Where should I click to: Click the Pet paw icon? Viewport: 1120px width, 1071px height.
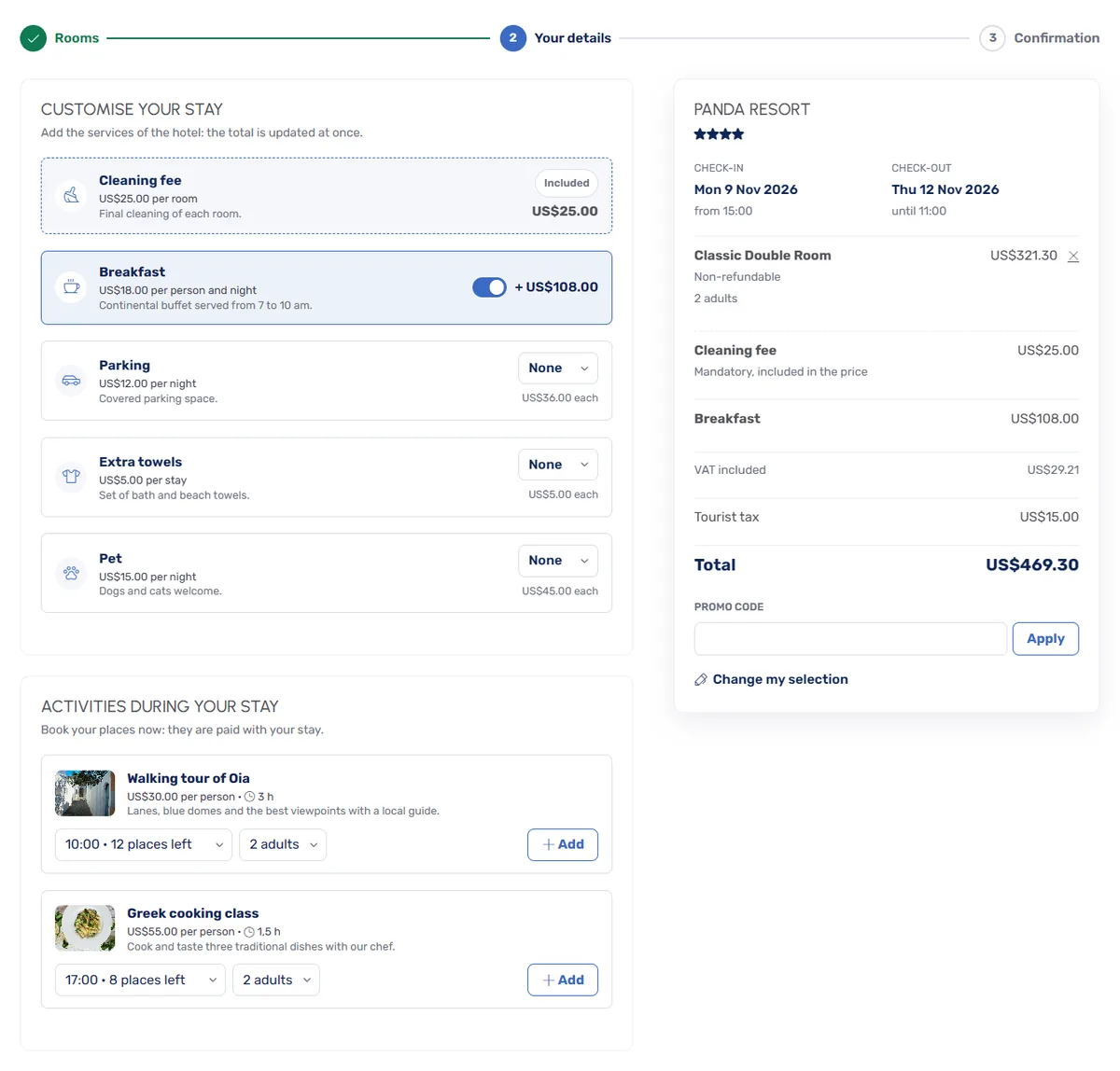click(71, 573)
